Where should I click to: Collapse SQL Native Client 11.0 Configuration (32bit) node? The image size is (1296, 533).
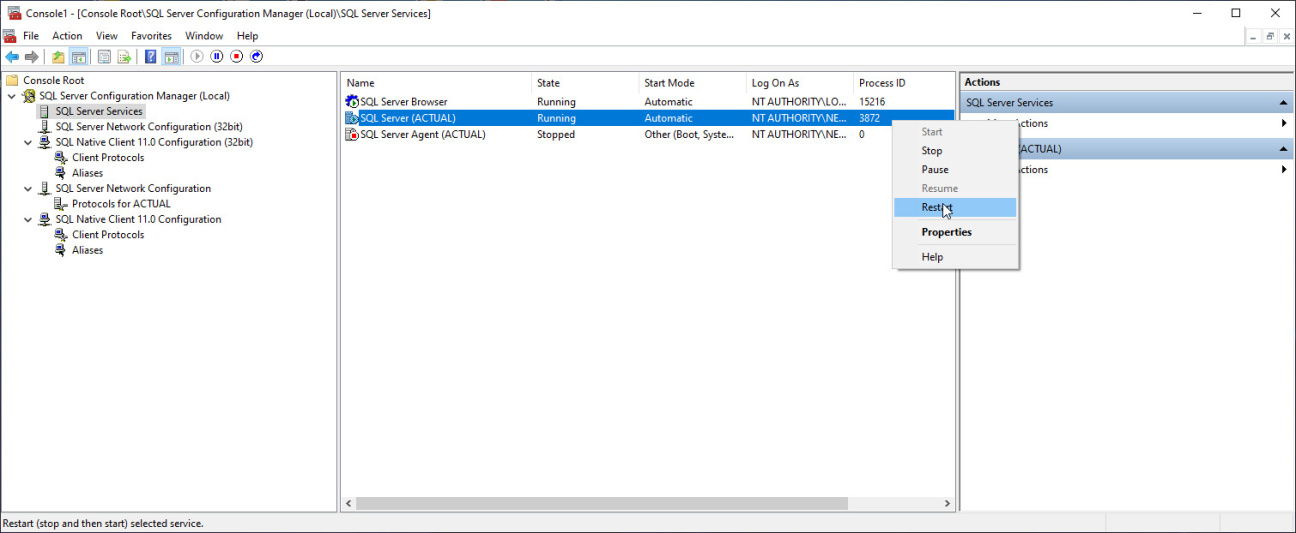28,142
